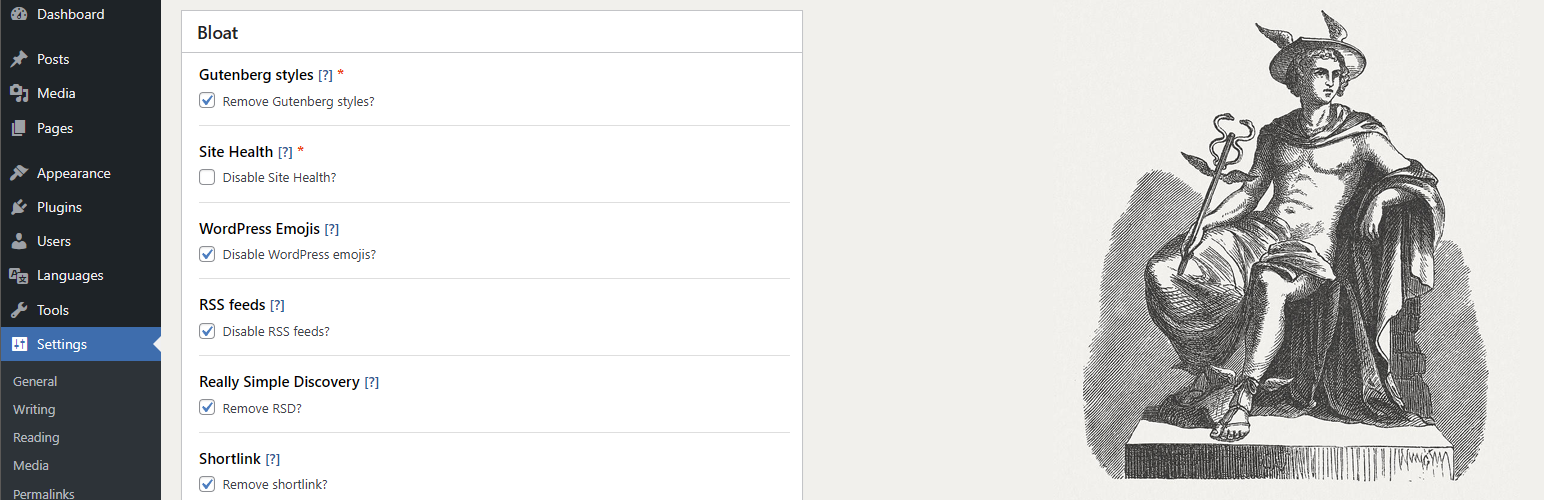
Task: Click the Plugins plug icon
Action: coord(19,207)
